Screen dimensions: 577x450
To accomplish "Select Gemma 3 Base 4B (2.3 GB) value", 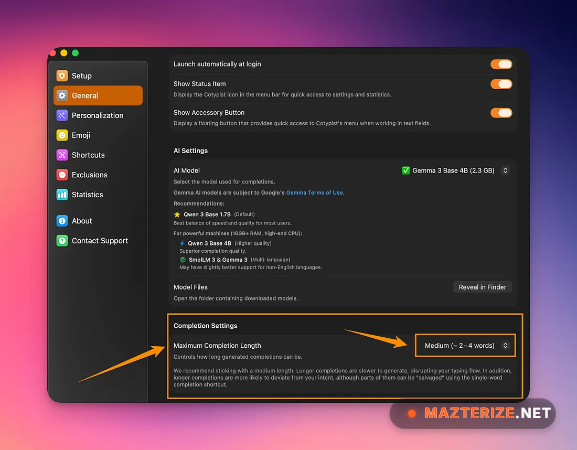I will click(x=453, y=170).
